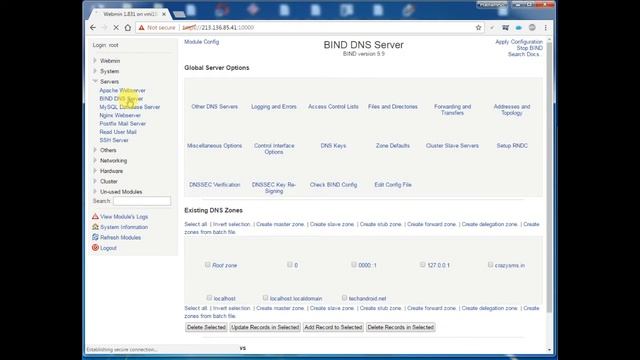
Task: Open DNS Keys options
Action: pos(333,146)
